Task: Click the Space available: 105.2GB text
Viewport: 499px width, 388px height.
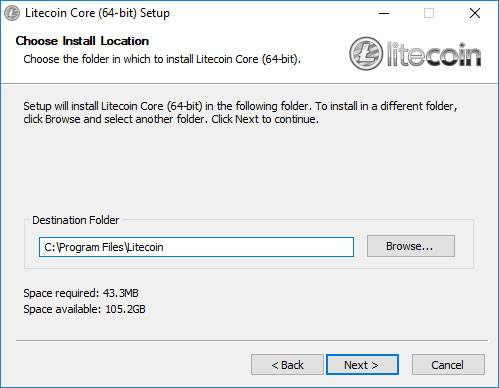Action: (x=84, y=309)
